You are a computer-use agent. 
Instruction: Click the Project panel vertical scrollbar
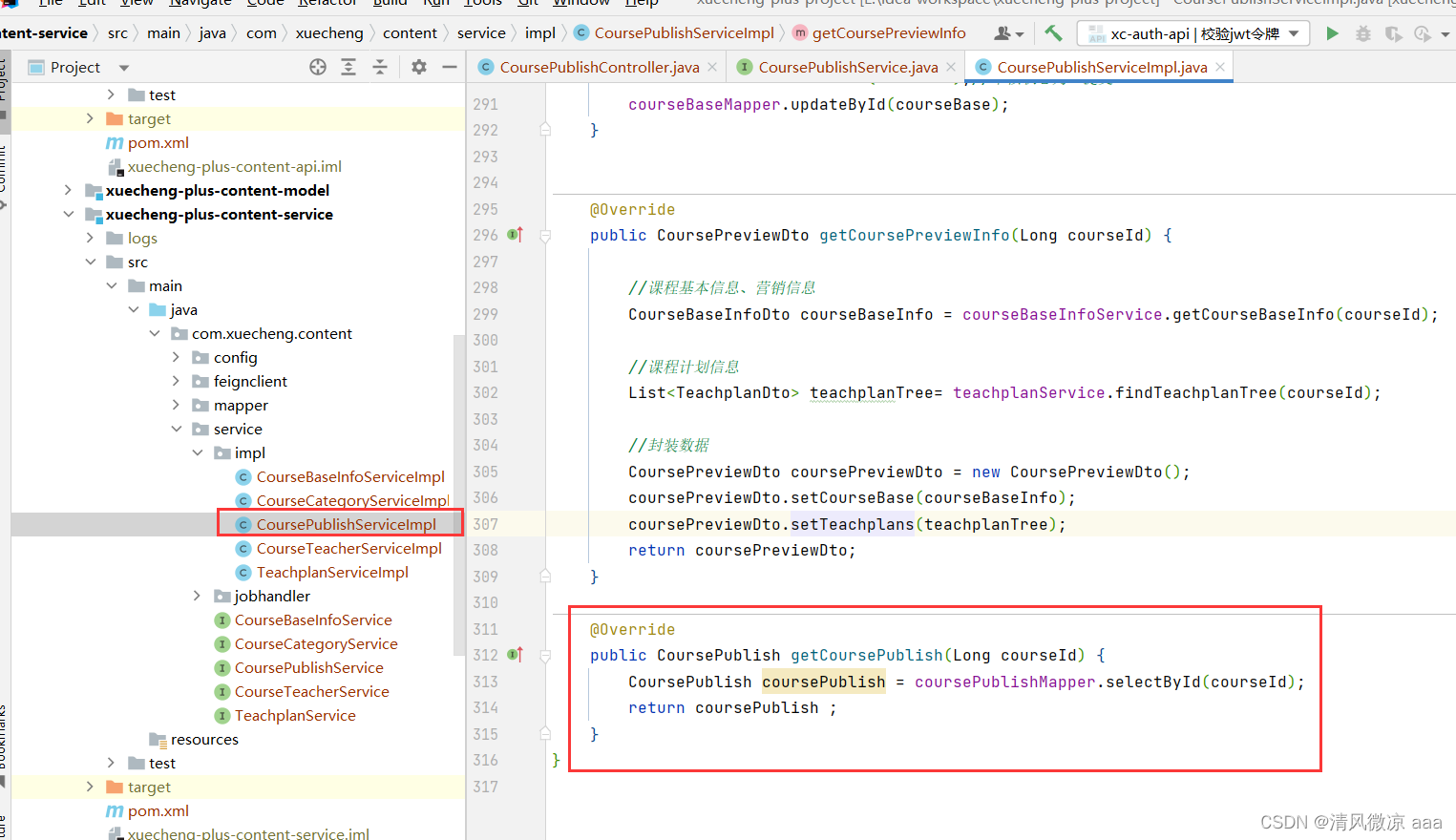point(458,496)
